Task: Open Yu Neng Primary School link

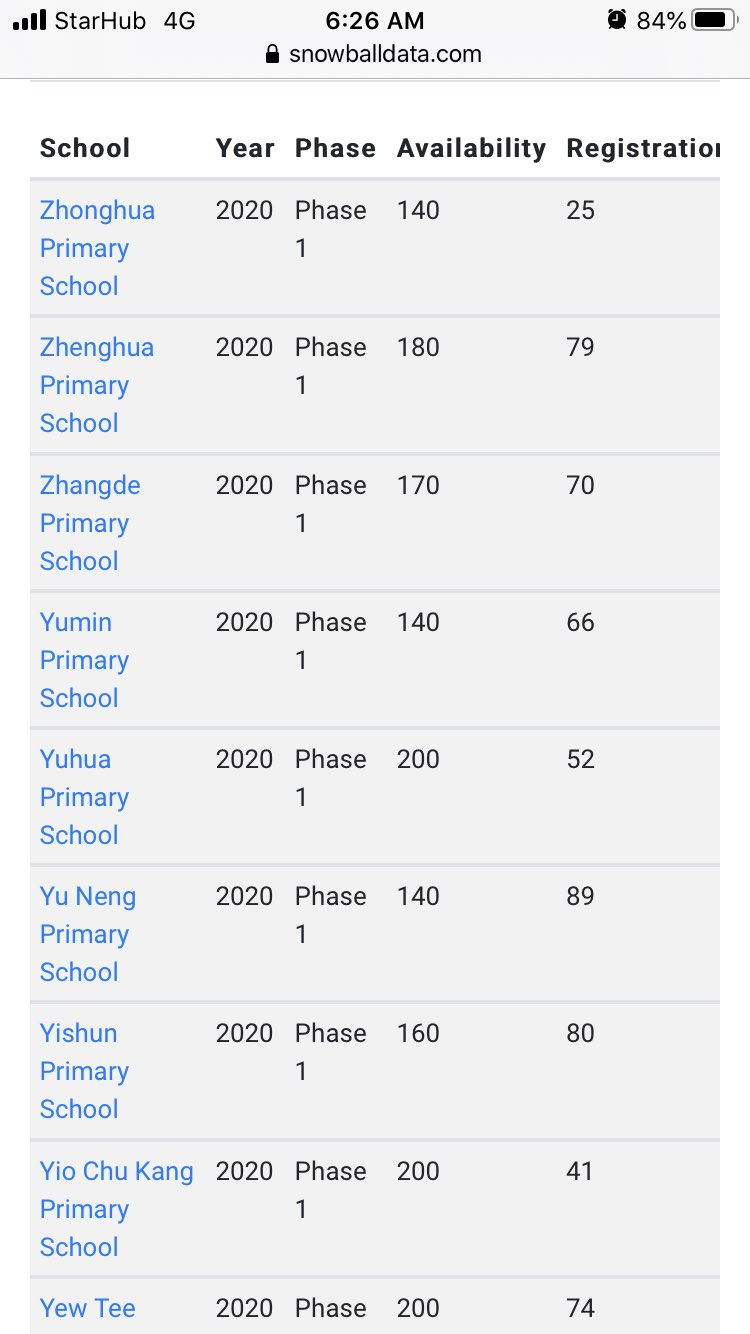Action: point(87,934)
